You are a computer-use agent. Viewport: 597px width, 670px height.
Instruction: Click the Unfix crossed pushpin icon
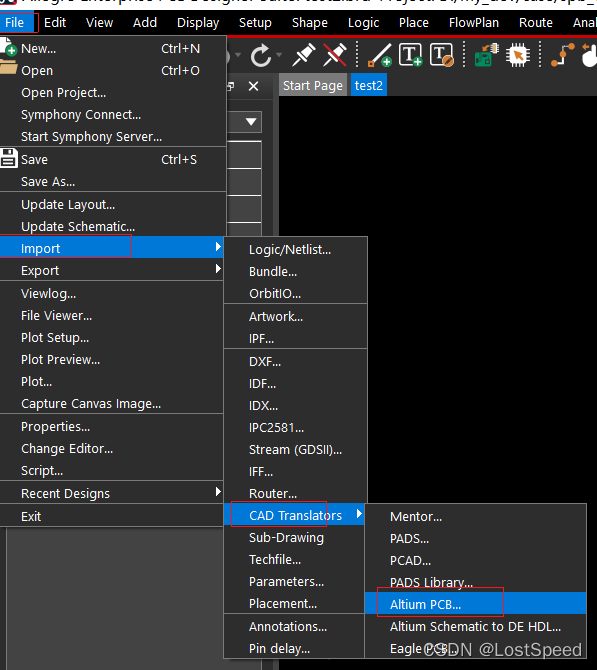(335, 55)
